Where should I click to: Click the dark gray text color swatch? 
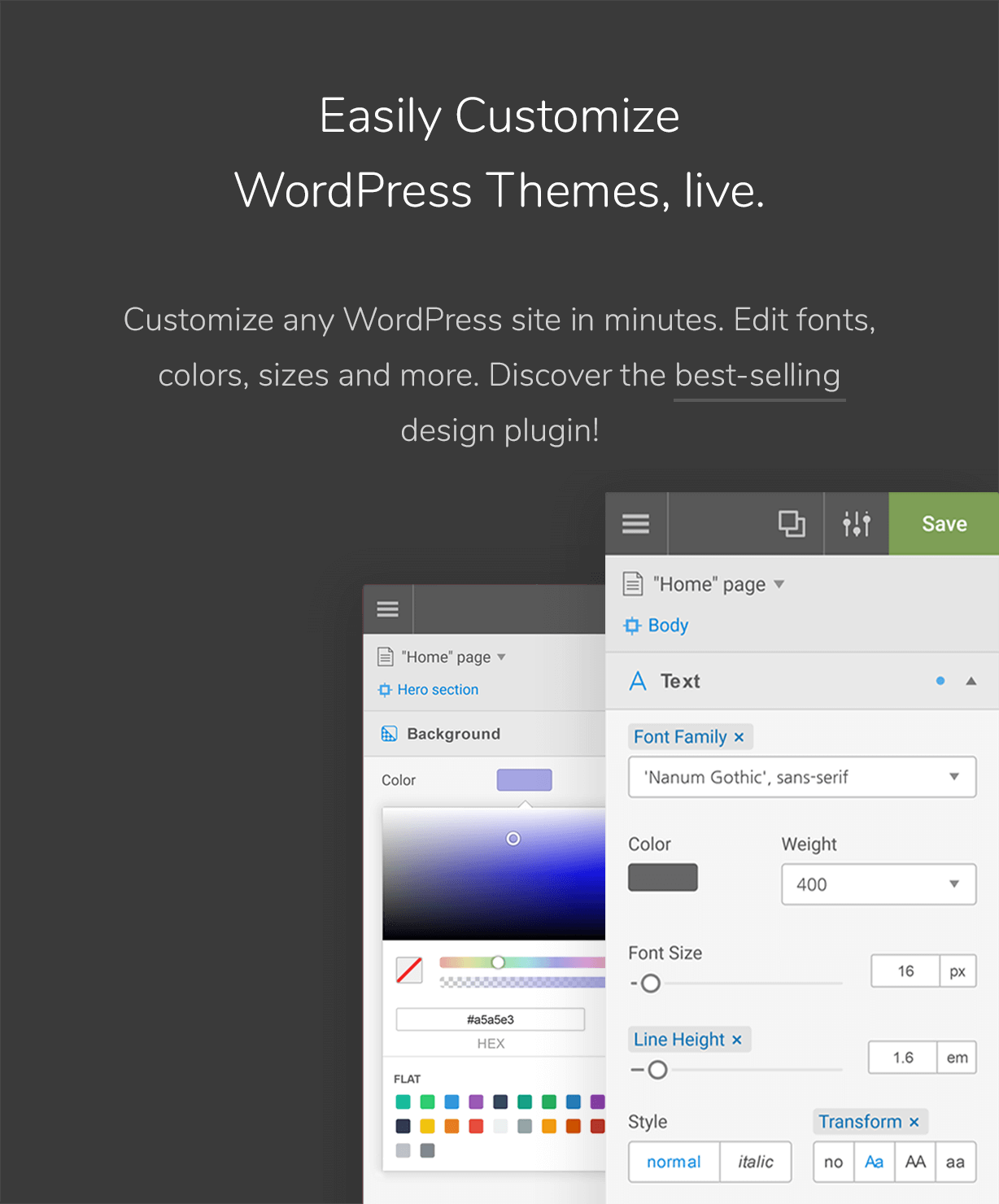[663, 877]
